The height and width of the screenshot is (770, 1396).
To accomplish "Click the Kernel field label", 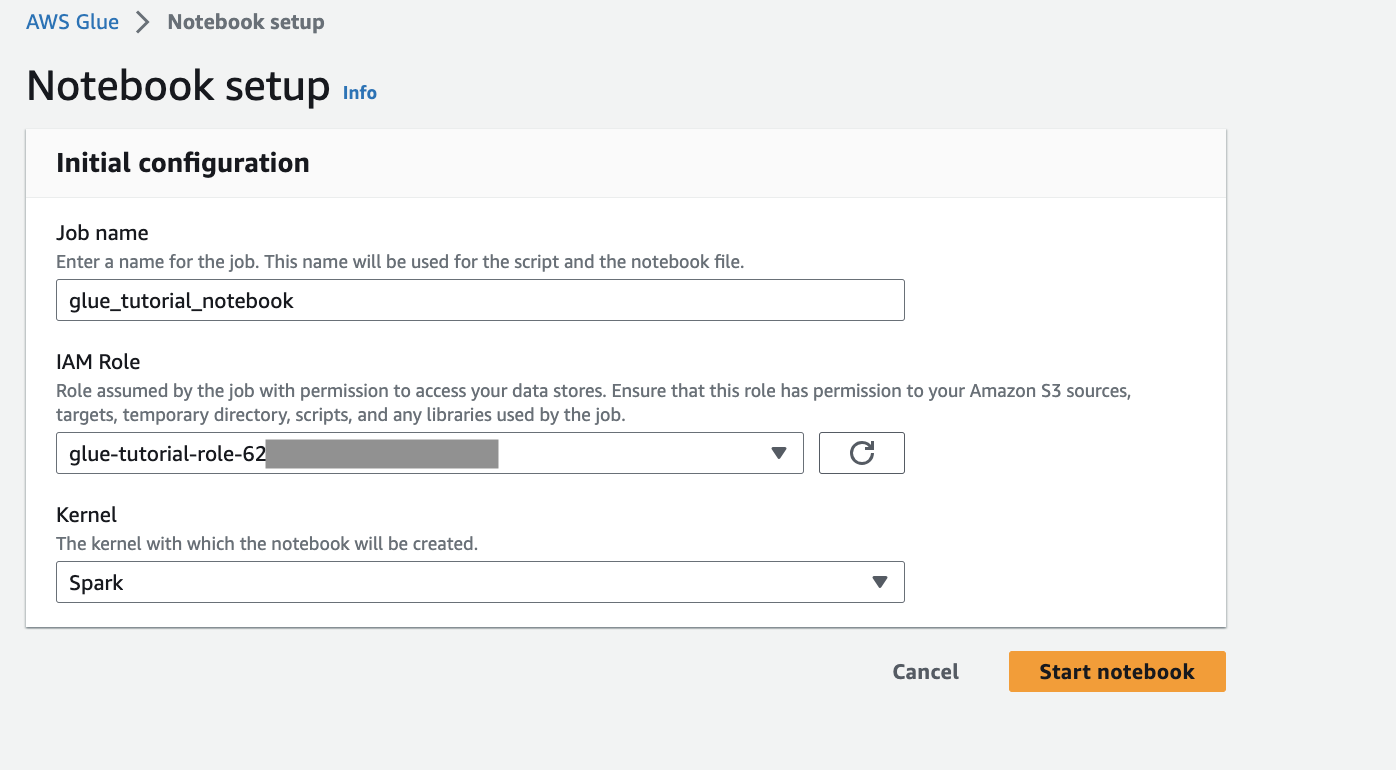I will coord(86,515).
